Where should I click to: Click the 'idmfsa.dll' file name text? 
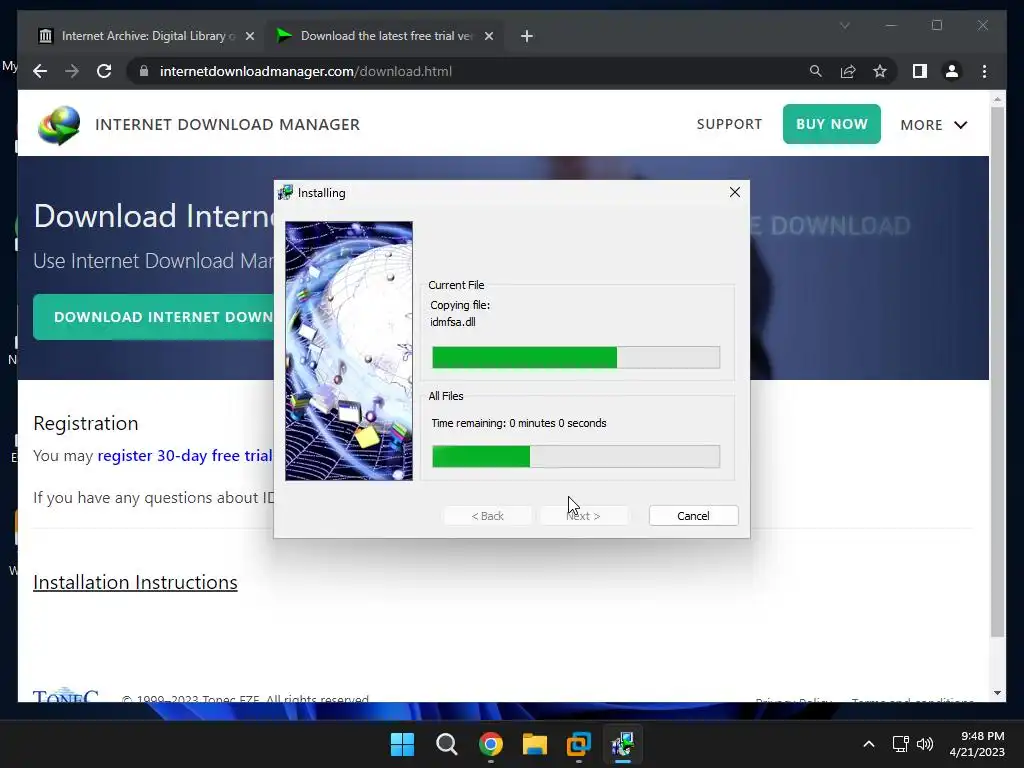453,322
